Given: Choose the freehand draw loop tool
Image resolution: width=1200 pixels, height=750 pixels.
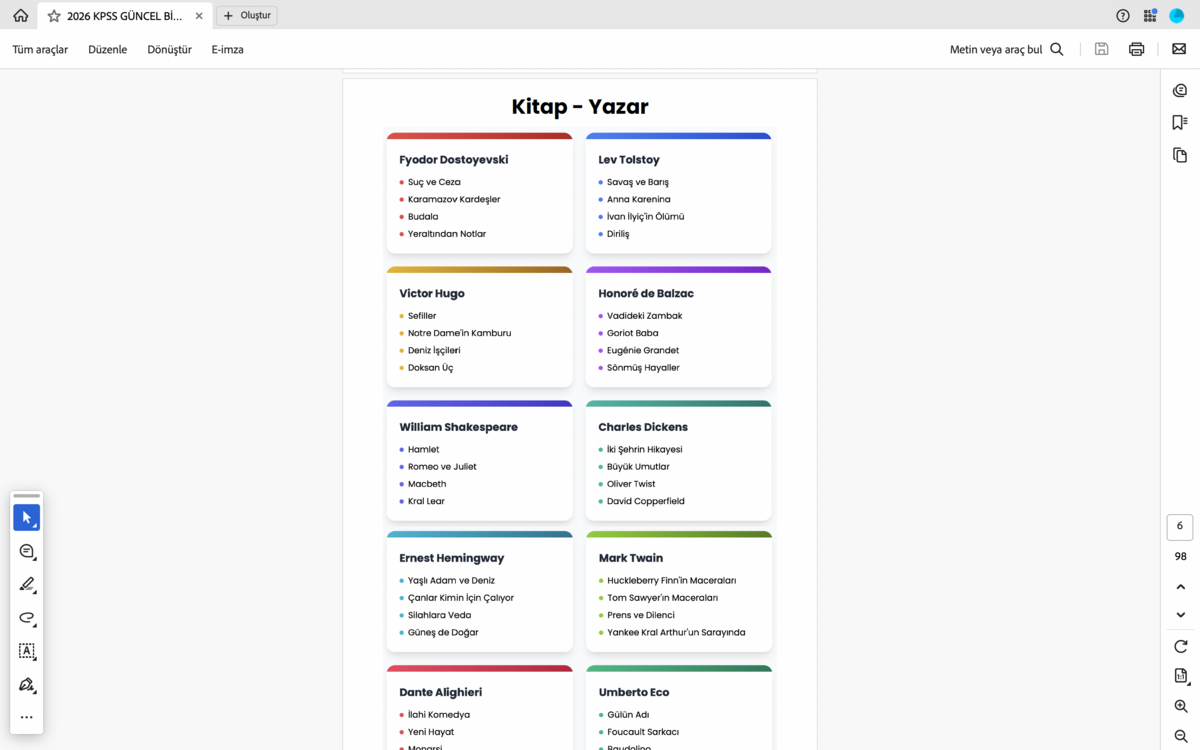Looking at the screenshot, I should tap(27, 618).
